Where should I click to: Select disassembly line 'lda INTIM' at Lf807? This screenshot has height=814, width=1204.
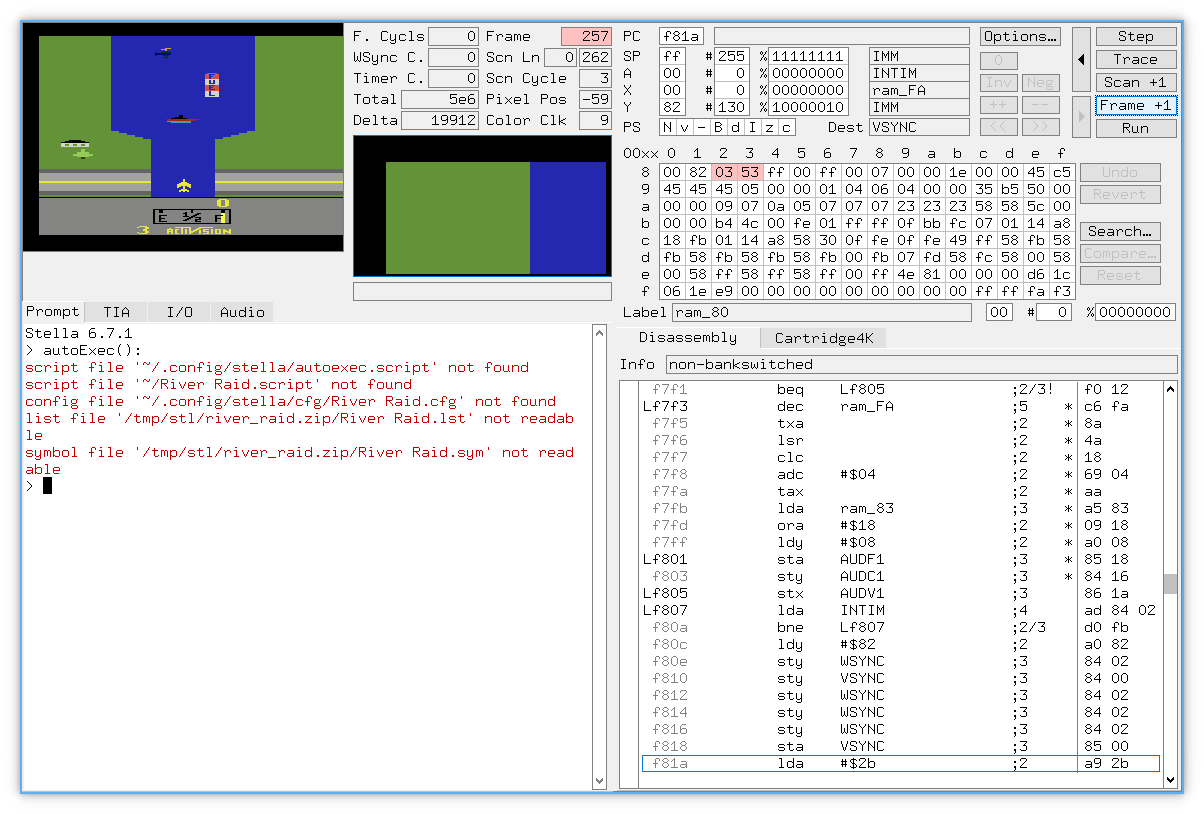coord(900,610)
